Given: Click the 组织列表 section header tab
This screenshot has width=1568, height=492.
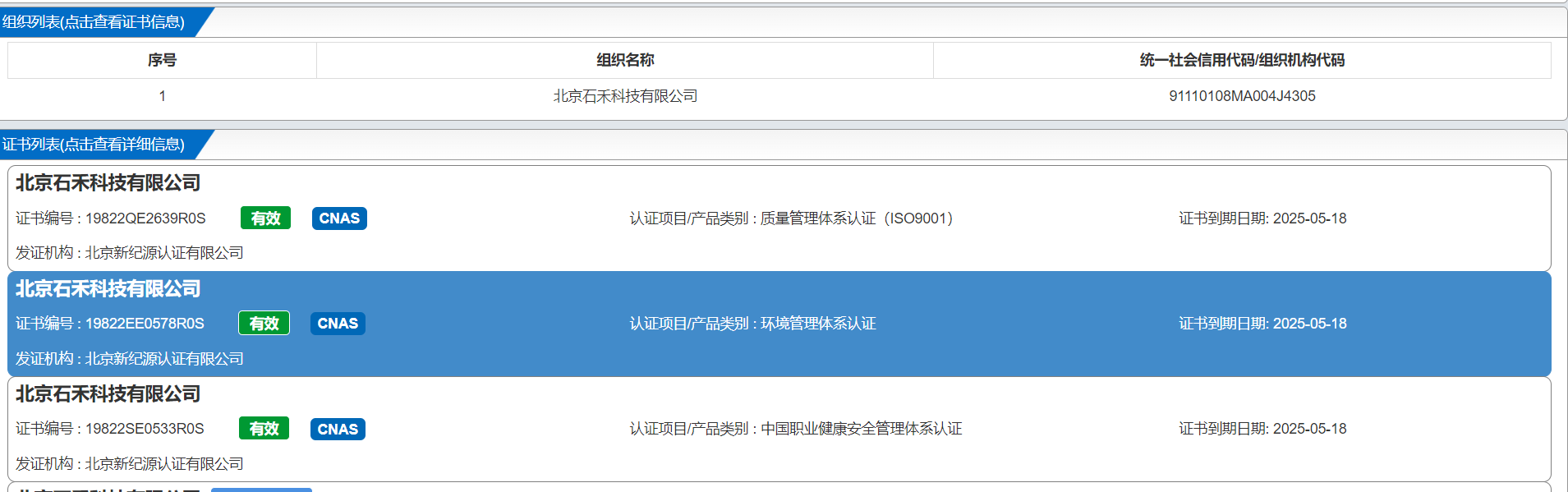Looking at the screenshot, I should point(99,22).
